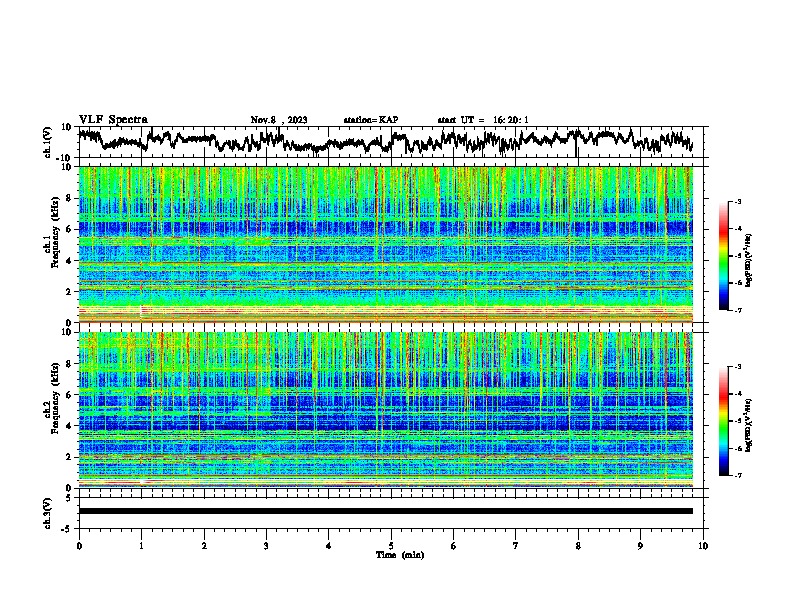This screenshot has width=792, height=612.
Task: Click the "ch.3(V)" axis label
Action: click(x=47, y=513)
